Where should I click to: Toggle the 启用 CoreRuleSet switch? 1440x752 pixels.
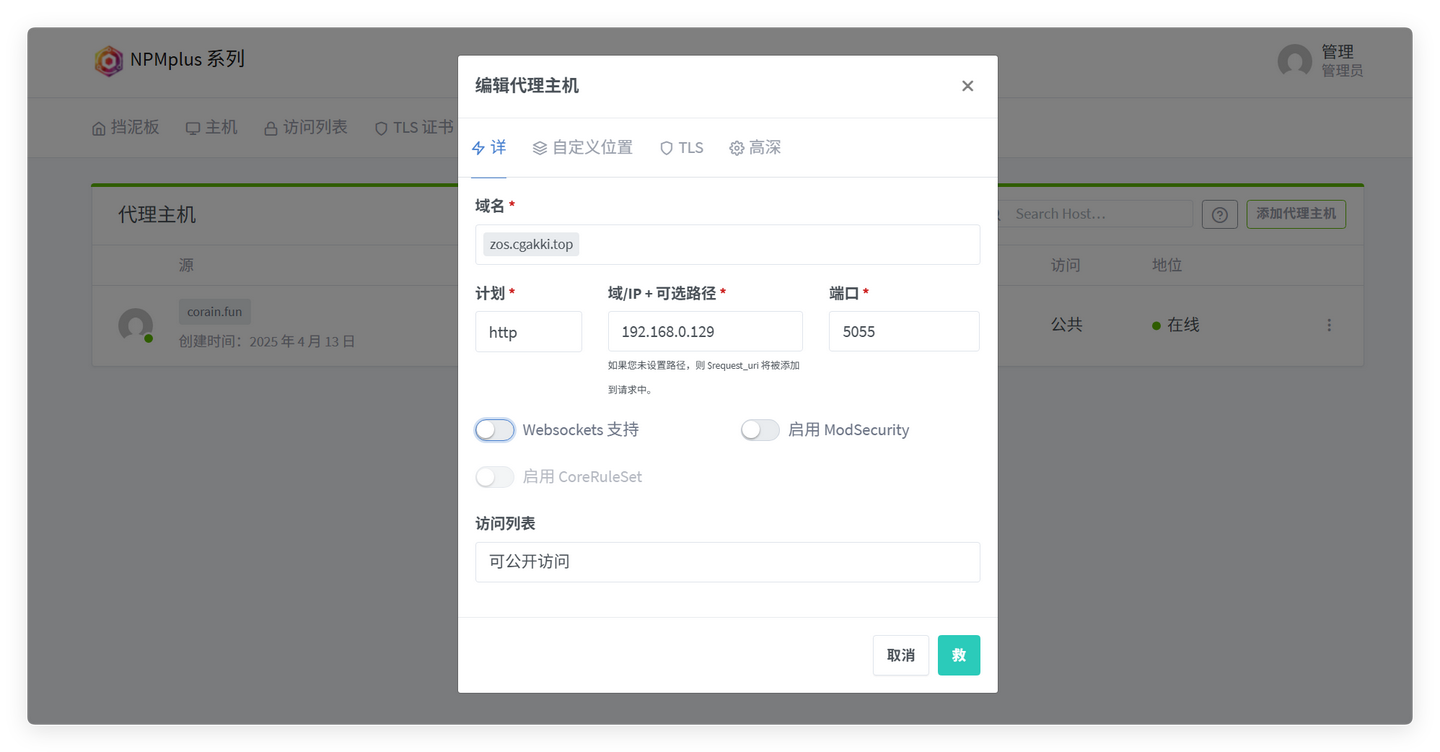[x=494, y=477]
